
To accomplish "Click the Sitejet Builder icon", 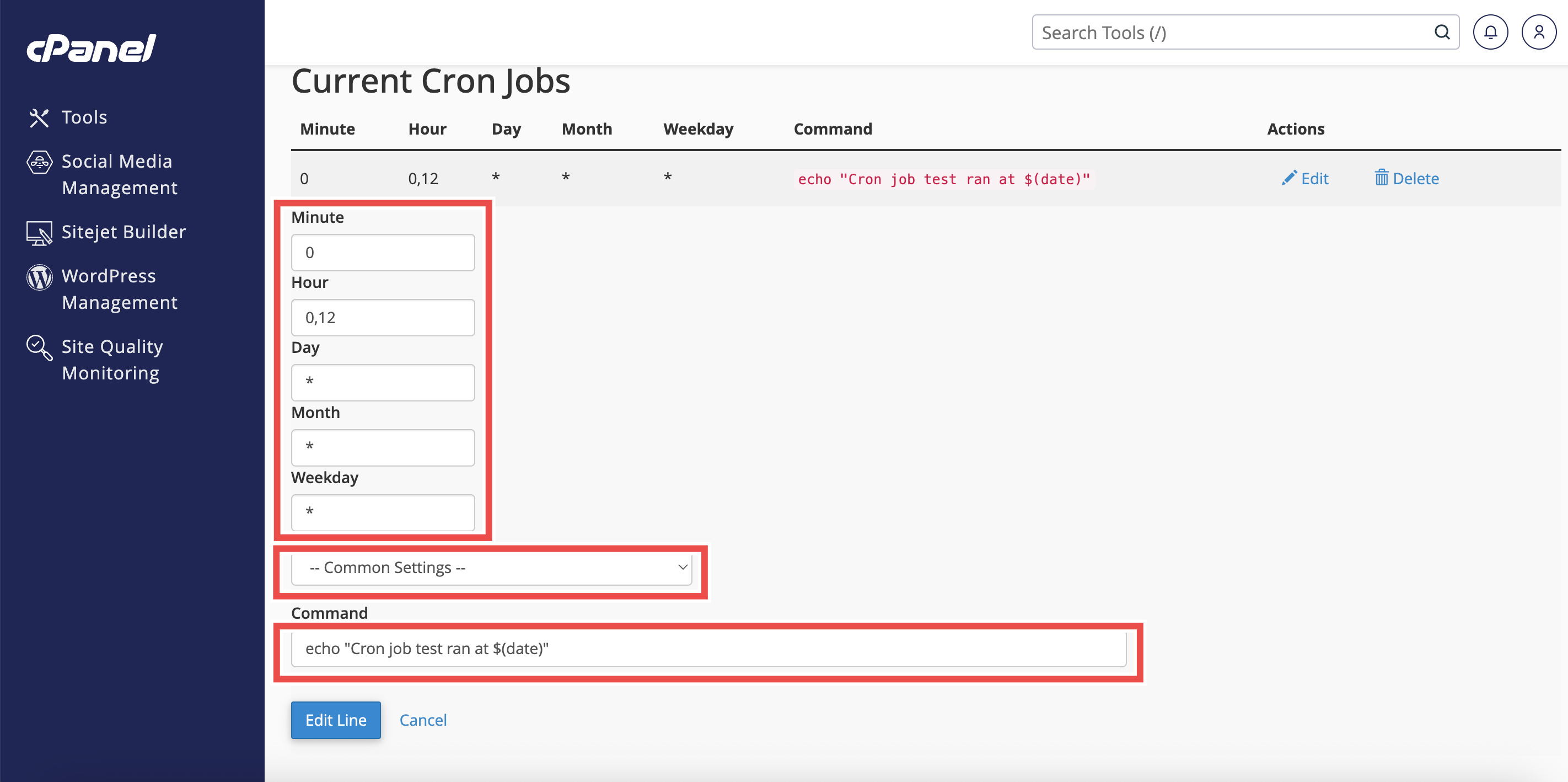I will 39,233.
